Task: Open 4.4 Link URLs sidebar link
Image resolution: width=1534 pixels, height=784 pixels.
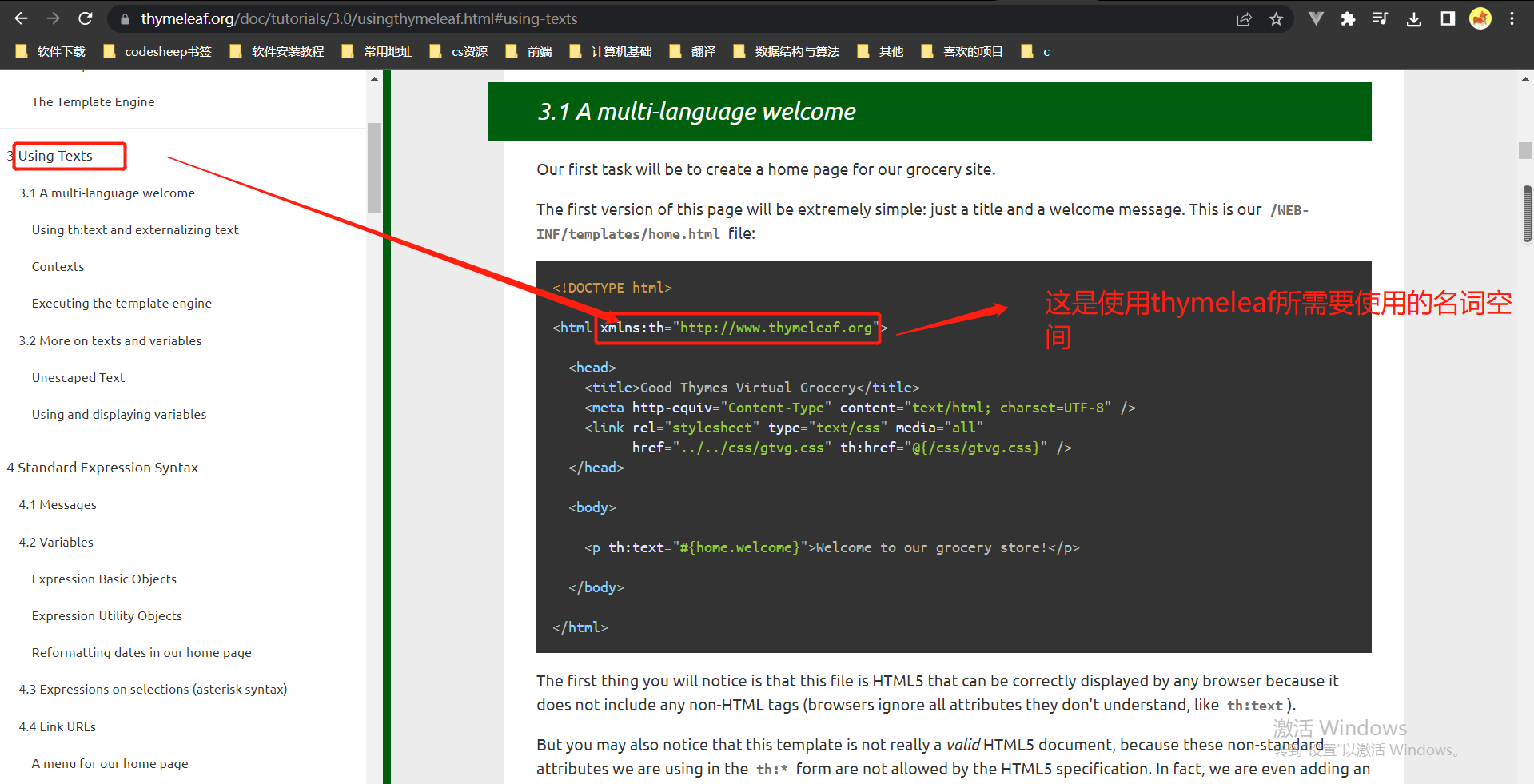Action: click(x=58, y=726)
